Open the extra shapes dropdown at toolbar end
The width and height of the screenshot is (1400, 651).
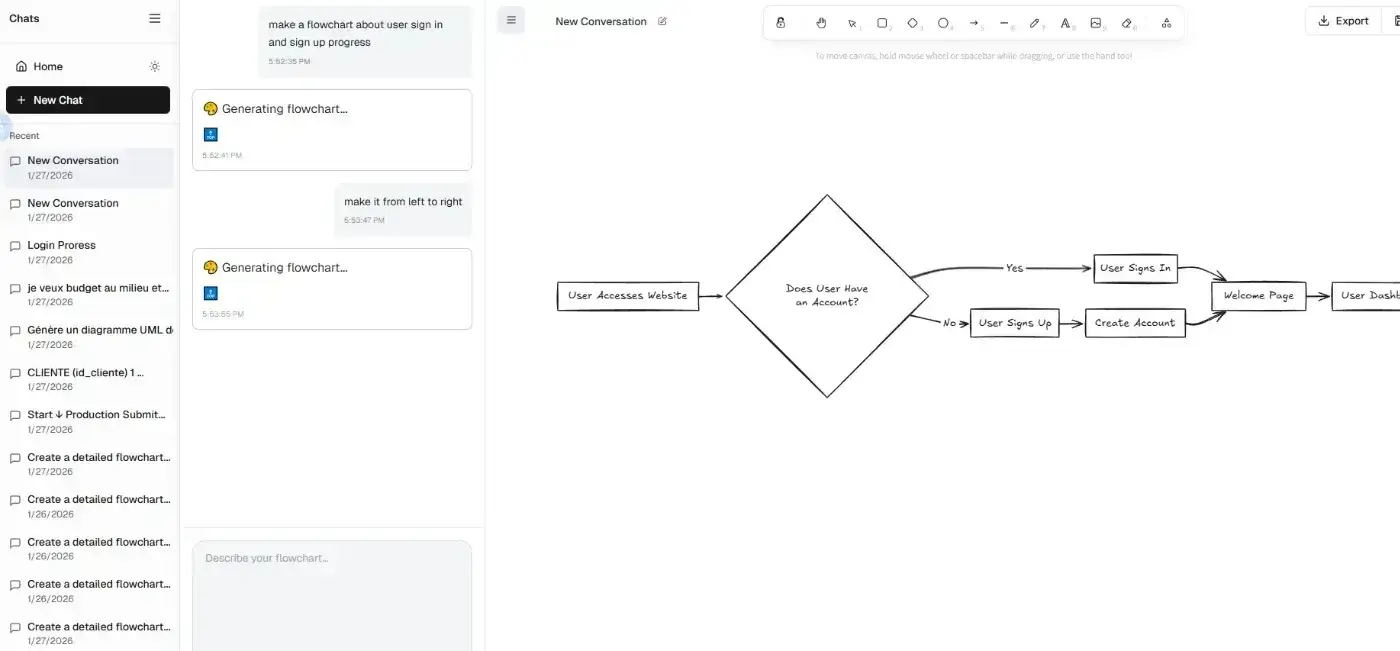tap(1165, 22)
